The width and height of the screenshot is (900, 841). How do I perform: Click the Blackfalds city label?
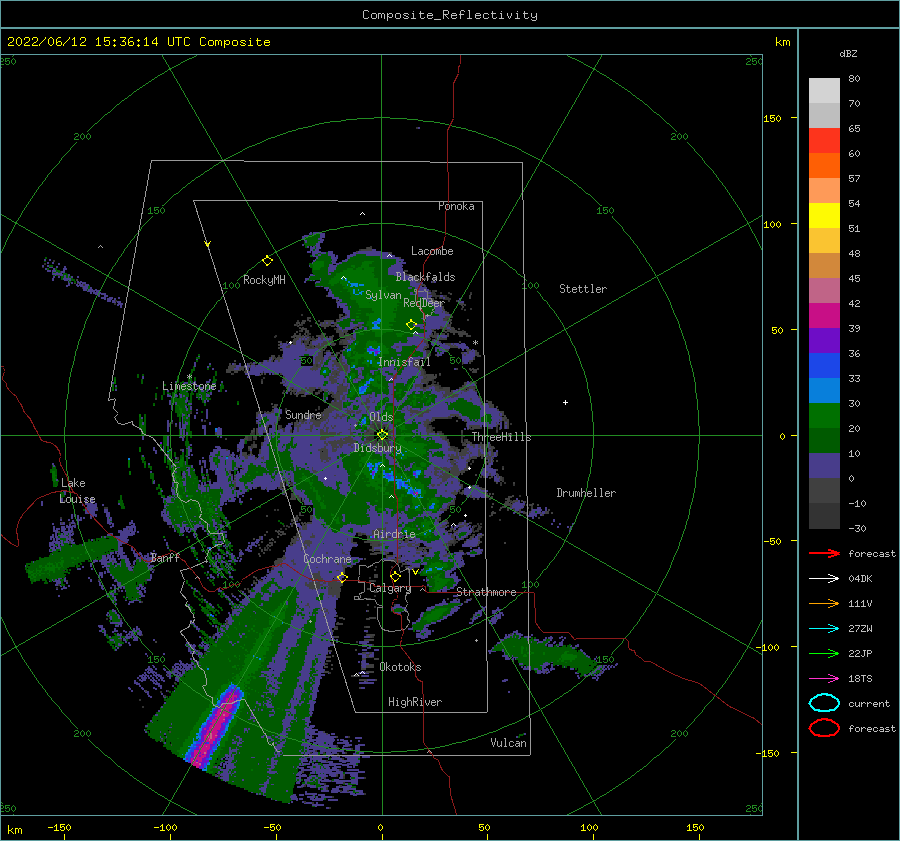tap(425, 277)
